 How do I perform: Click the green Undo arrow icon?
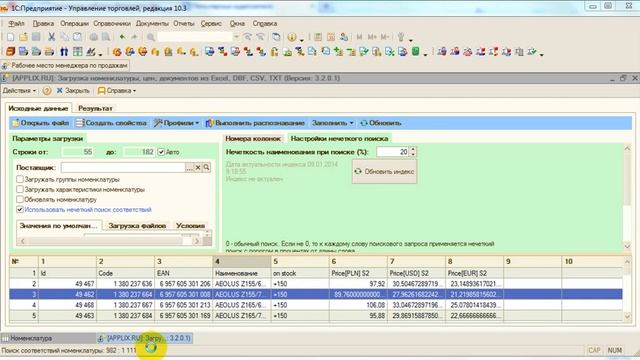[x=122, y=37]
